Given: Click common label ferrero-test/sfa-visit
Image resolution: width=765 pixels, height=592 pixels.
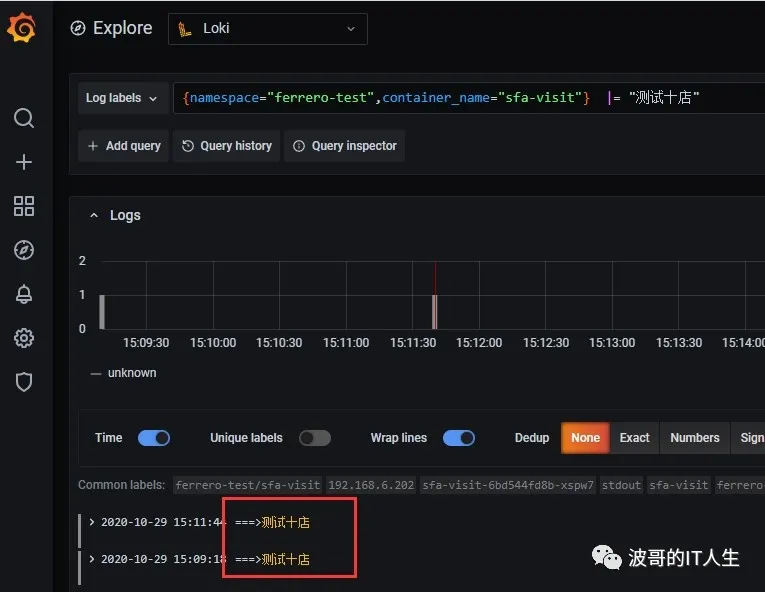Looking at the screenshot, I should click(247, 485).
